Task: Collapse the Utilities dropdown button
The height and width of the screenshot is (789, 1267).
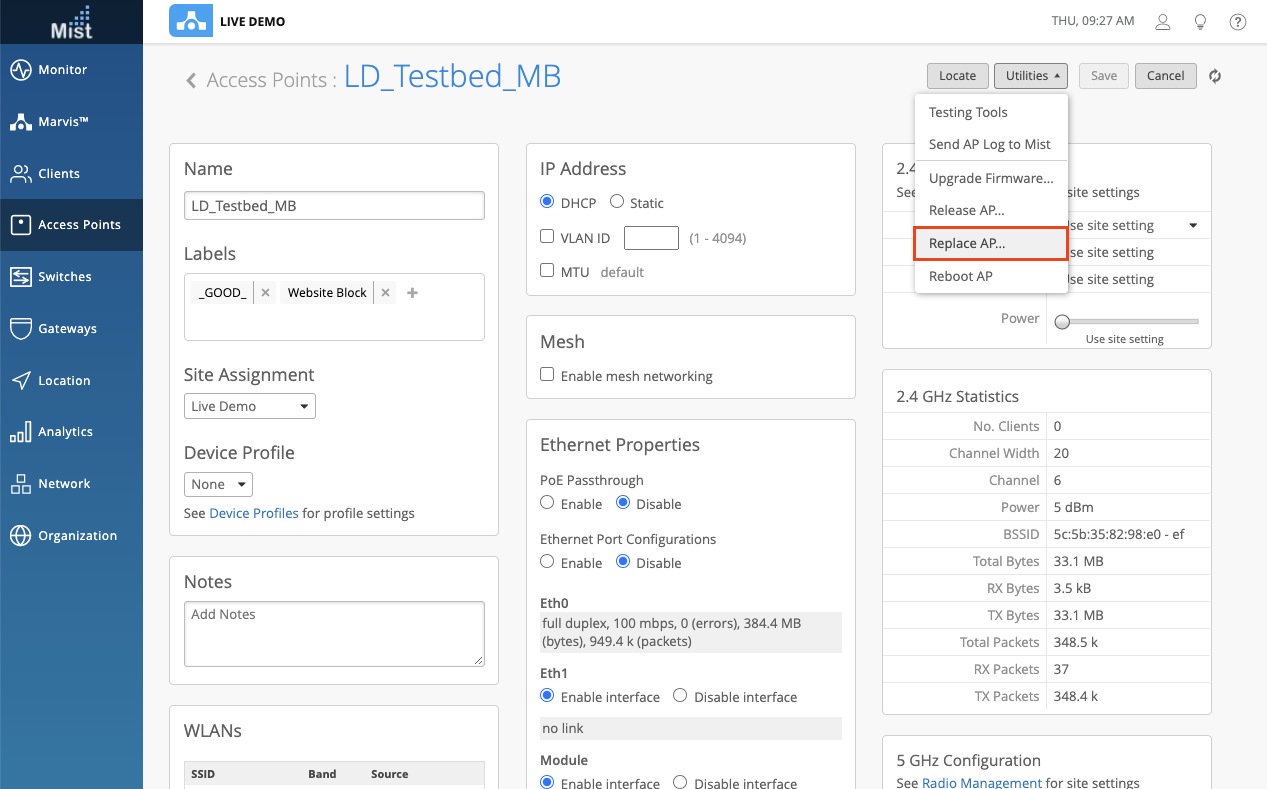Action: [x=1031, y=76]
